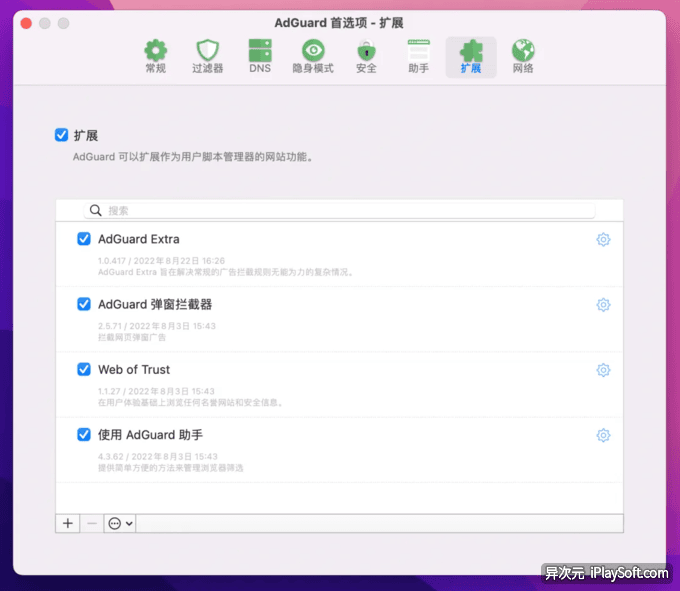Toggle the main 扩展 checkbox
This screenshot has width=680, height=591.
click(62, 135)
